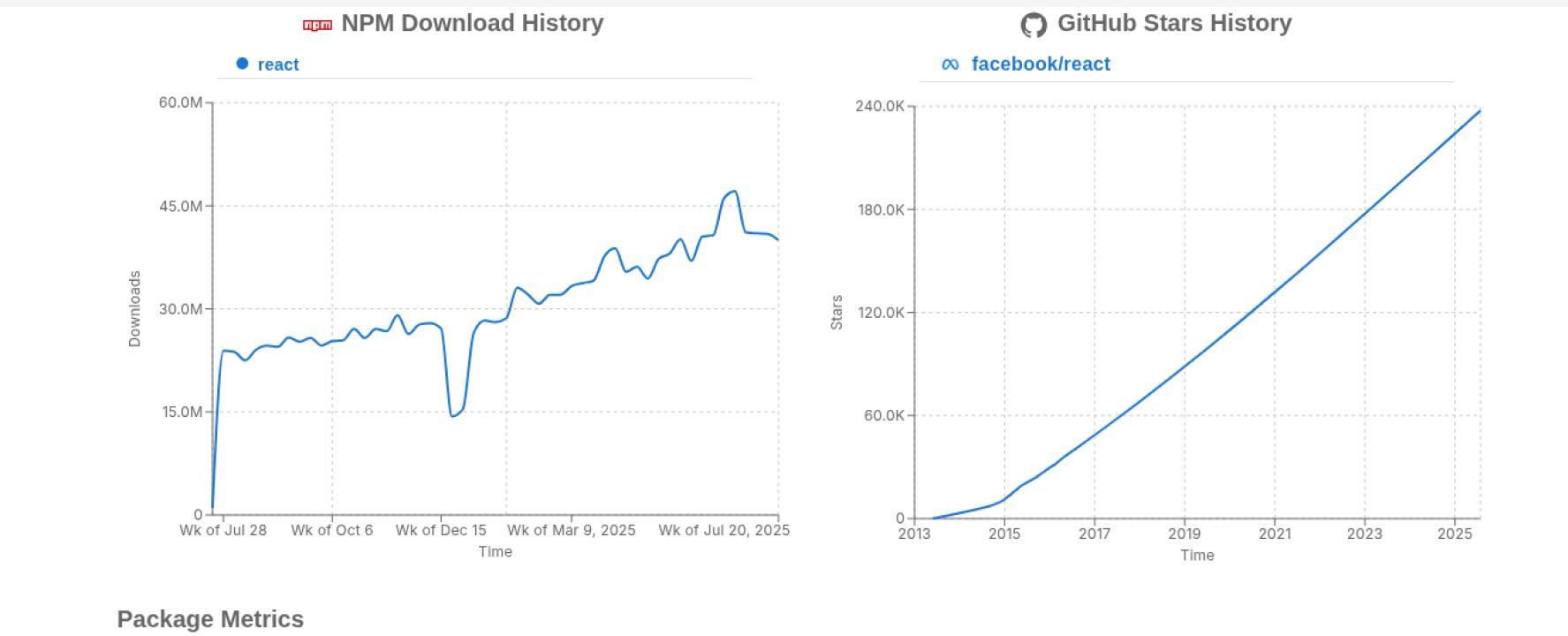Click the 'Wk of Jul 28' axis tick
The height and width of the screenshot is (636, 1568).
223,530
